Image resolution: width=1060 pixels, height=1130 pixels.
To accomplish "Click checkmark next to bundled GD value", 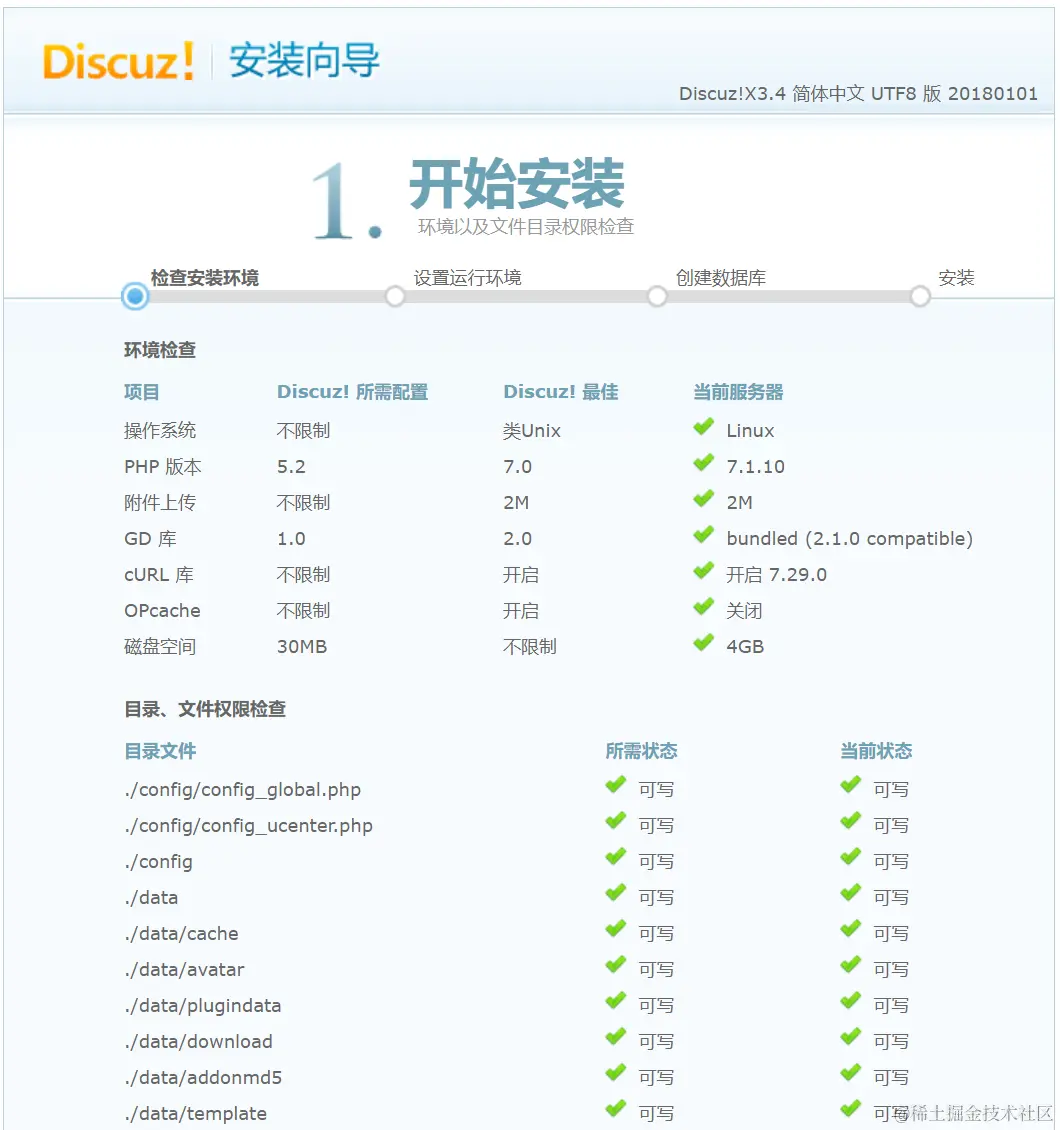I will (x=703, y=535).
